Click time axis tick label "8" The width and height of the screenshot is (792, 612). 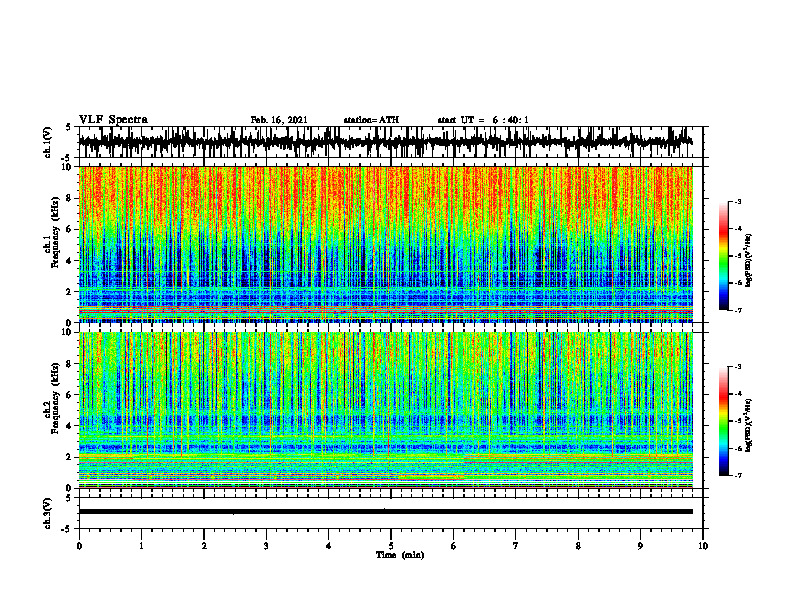coord(578,546)
